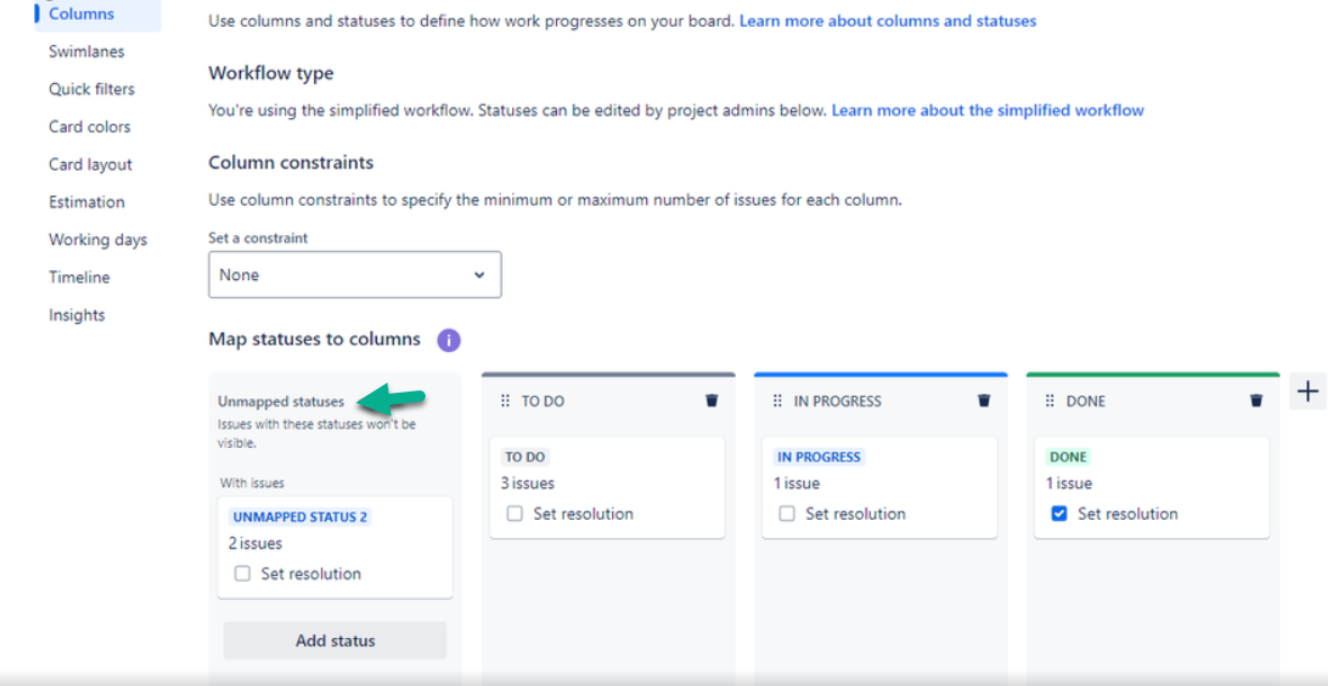Viewport: 1328px width, 686px height.
Task: Click the plus icon to add a column
Action: click(1308, 391)
